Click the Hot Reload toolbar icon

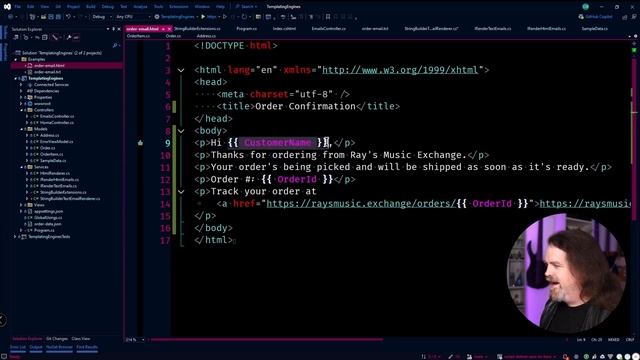244,17
